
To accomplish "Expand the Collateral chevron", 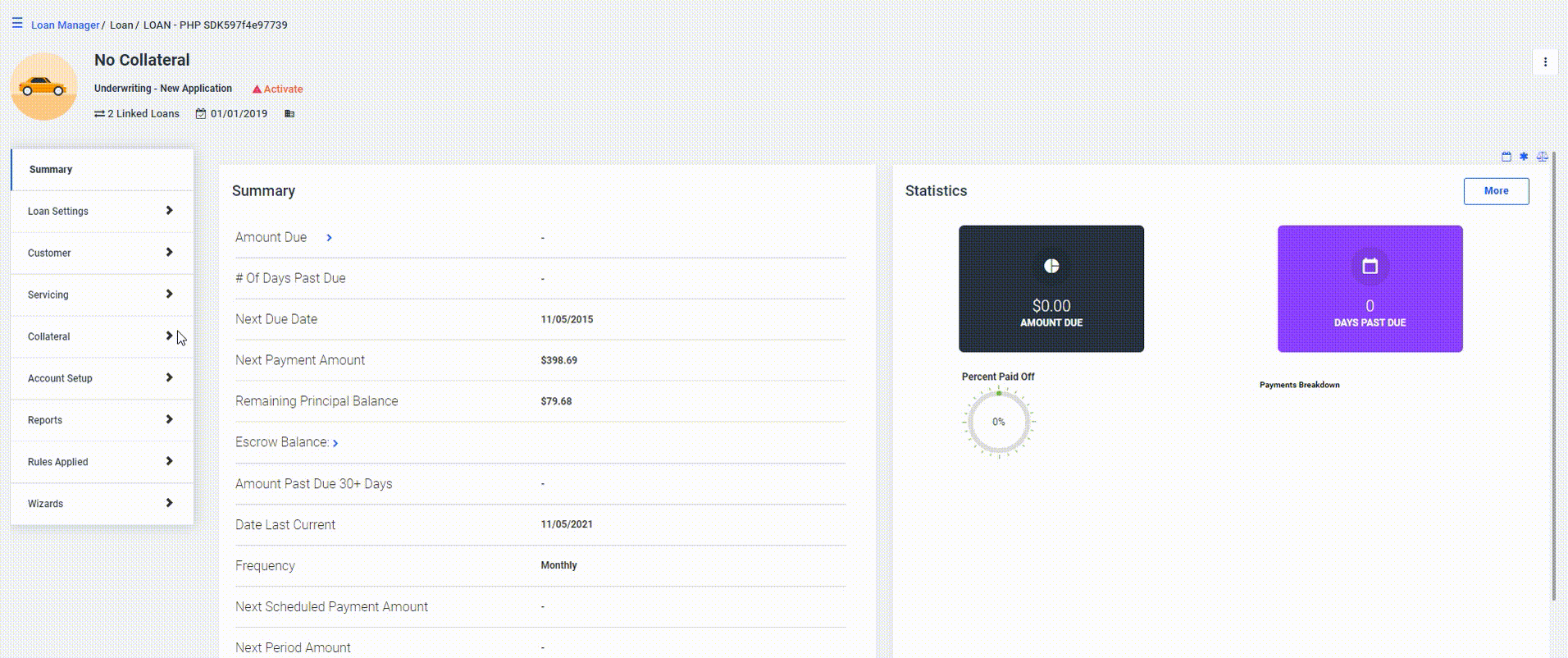I will pyautogui.click(x=169, y=336).
